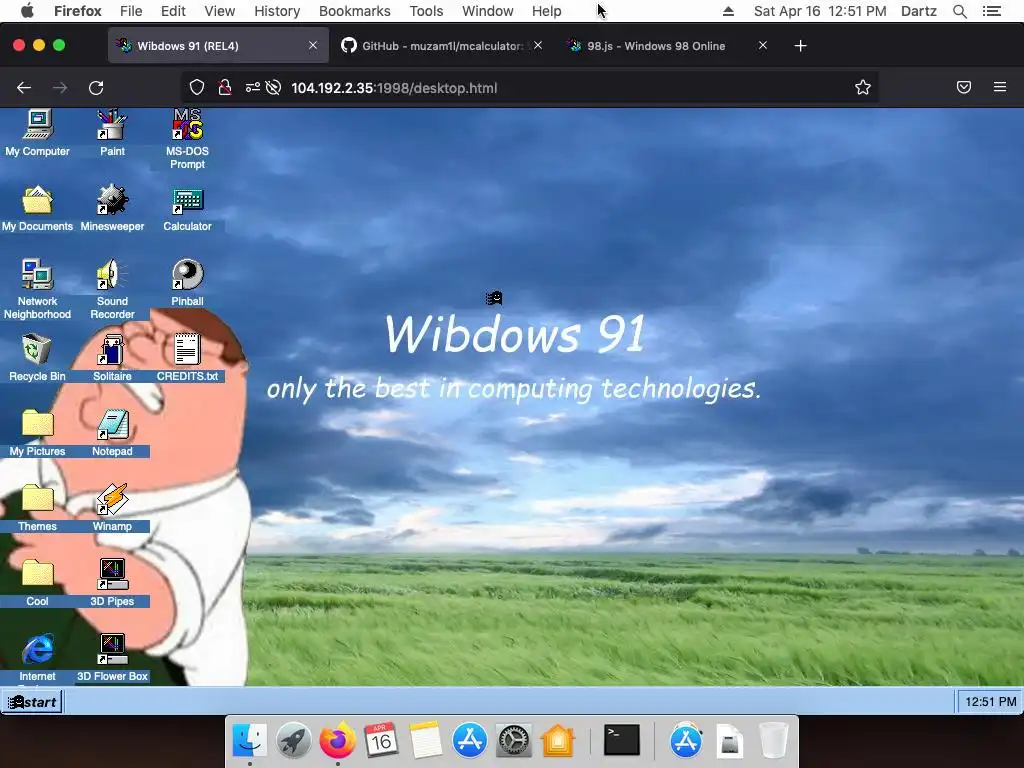Start the Pinball desktop shortcut
The width and height of the screenshot is (1024, 768).
pos(187,283)
